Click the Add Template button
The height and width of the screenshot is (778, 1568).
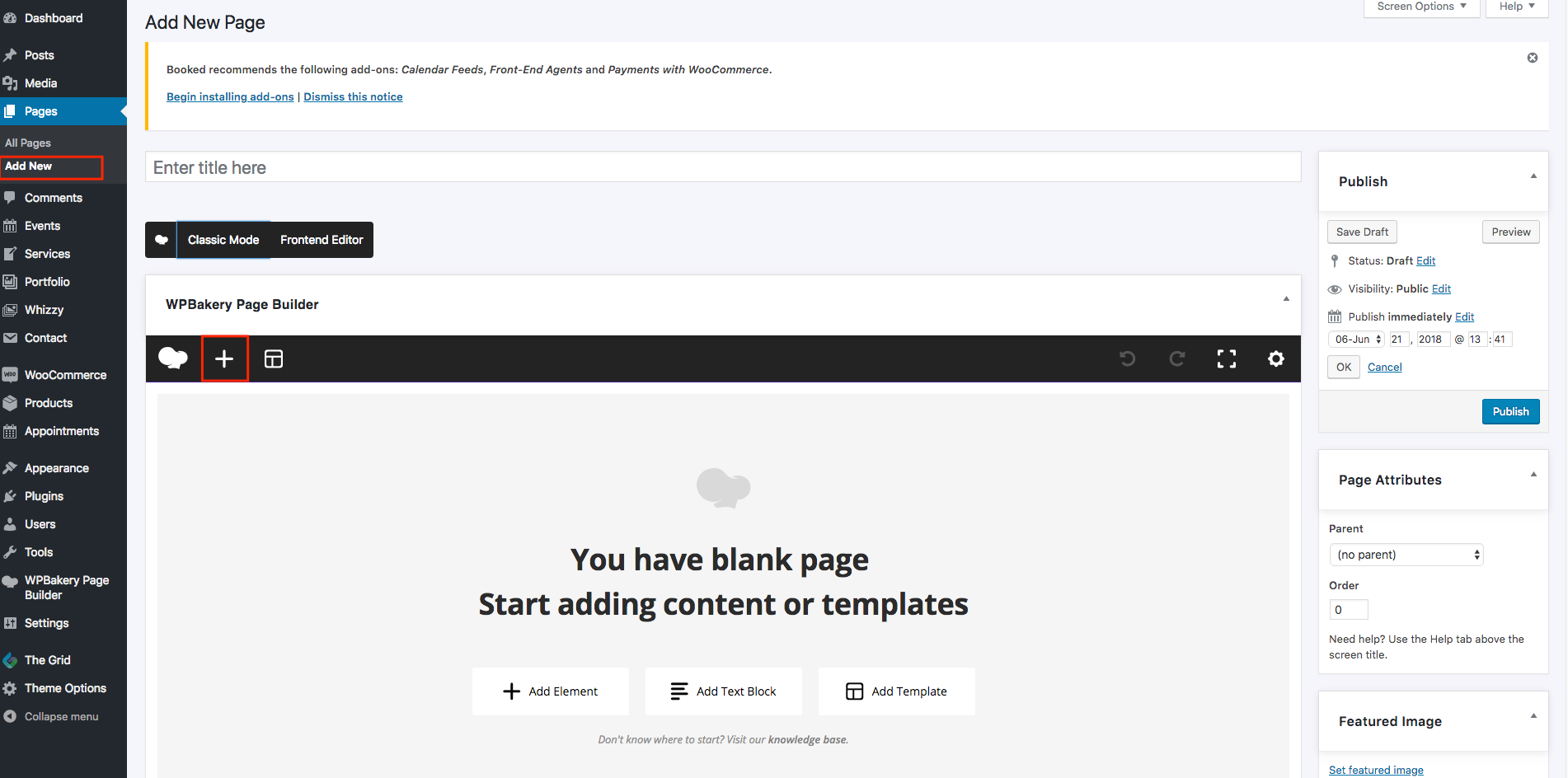(x=897, y=691)
